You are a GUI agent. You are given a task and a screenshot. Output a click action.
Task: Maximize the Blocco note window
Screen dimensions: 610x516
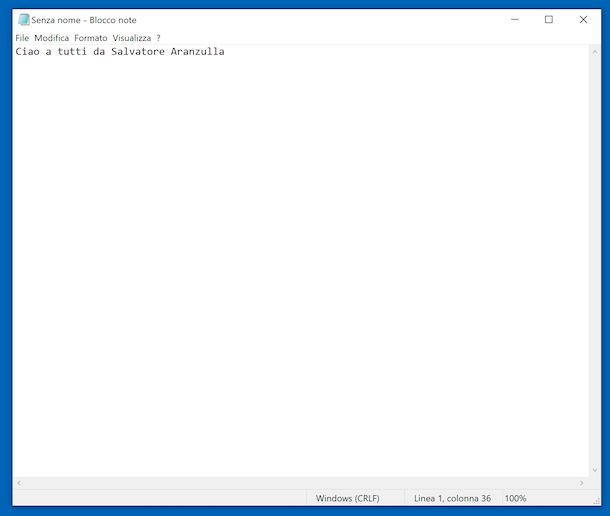point(549,19)
